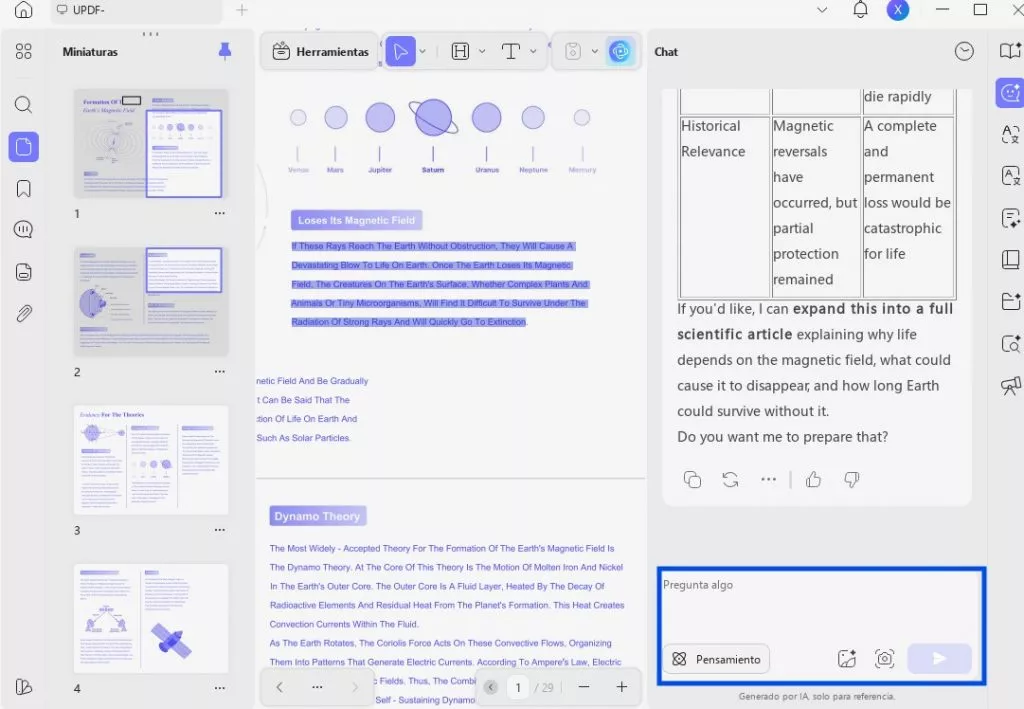This screenshot has height=709, width=1024.
Task: Open chat history clock icon
Action: point(964,52)
